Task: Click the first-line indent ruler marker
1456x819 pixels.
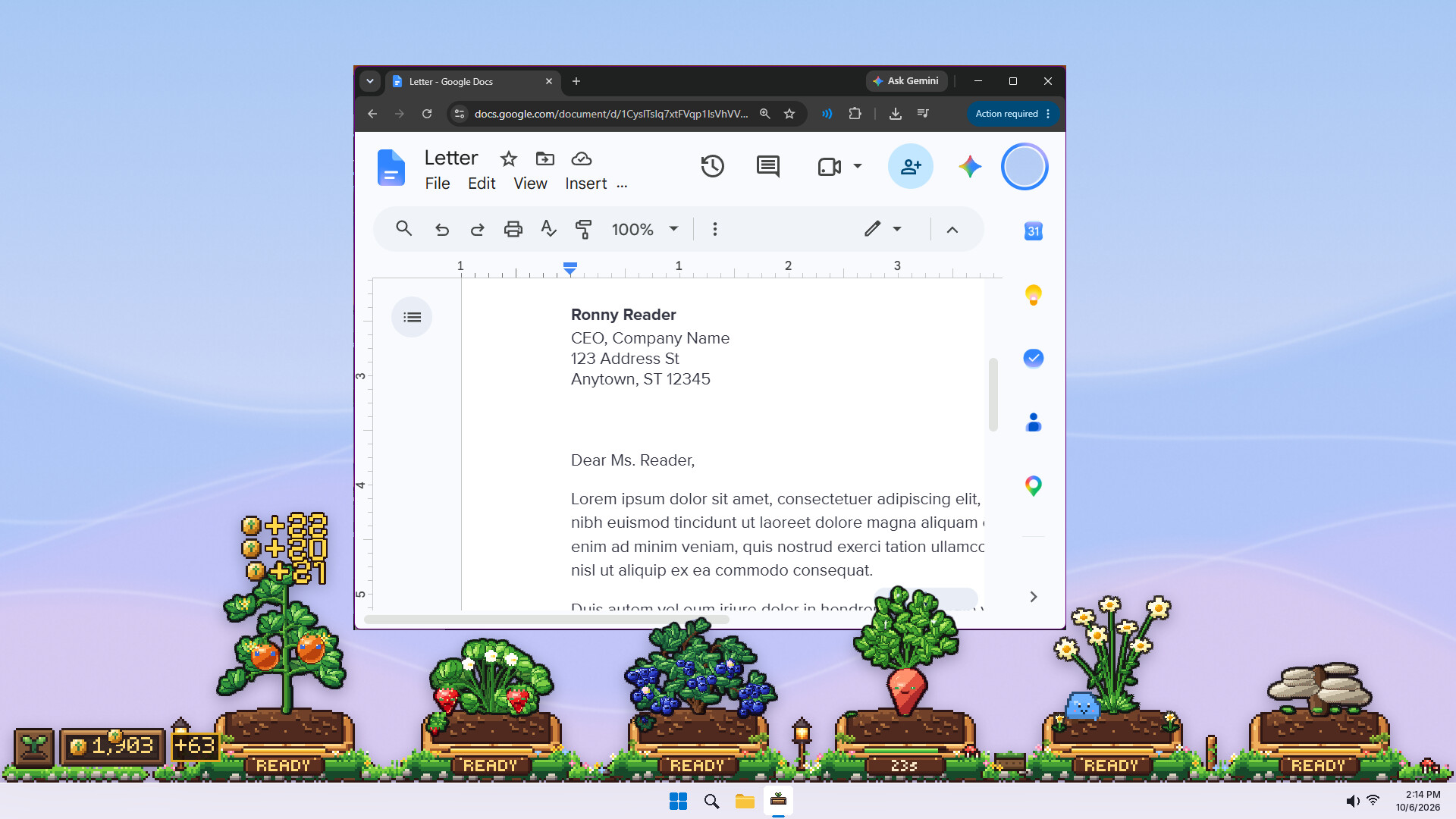Action: pos(570,265)
